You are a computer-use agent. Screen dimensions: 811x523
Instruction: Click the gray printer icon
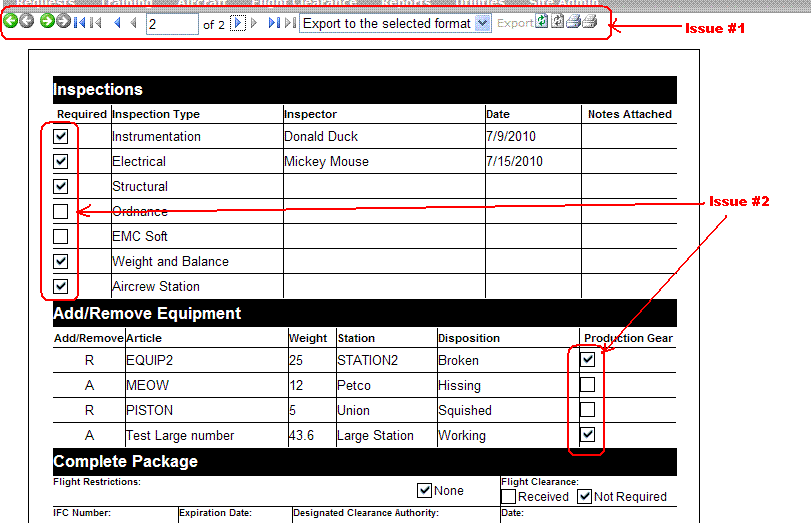[590, 22]
